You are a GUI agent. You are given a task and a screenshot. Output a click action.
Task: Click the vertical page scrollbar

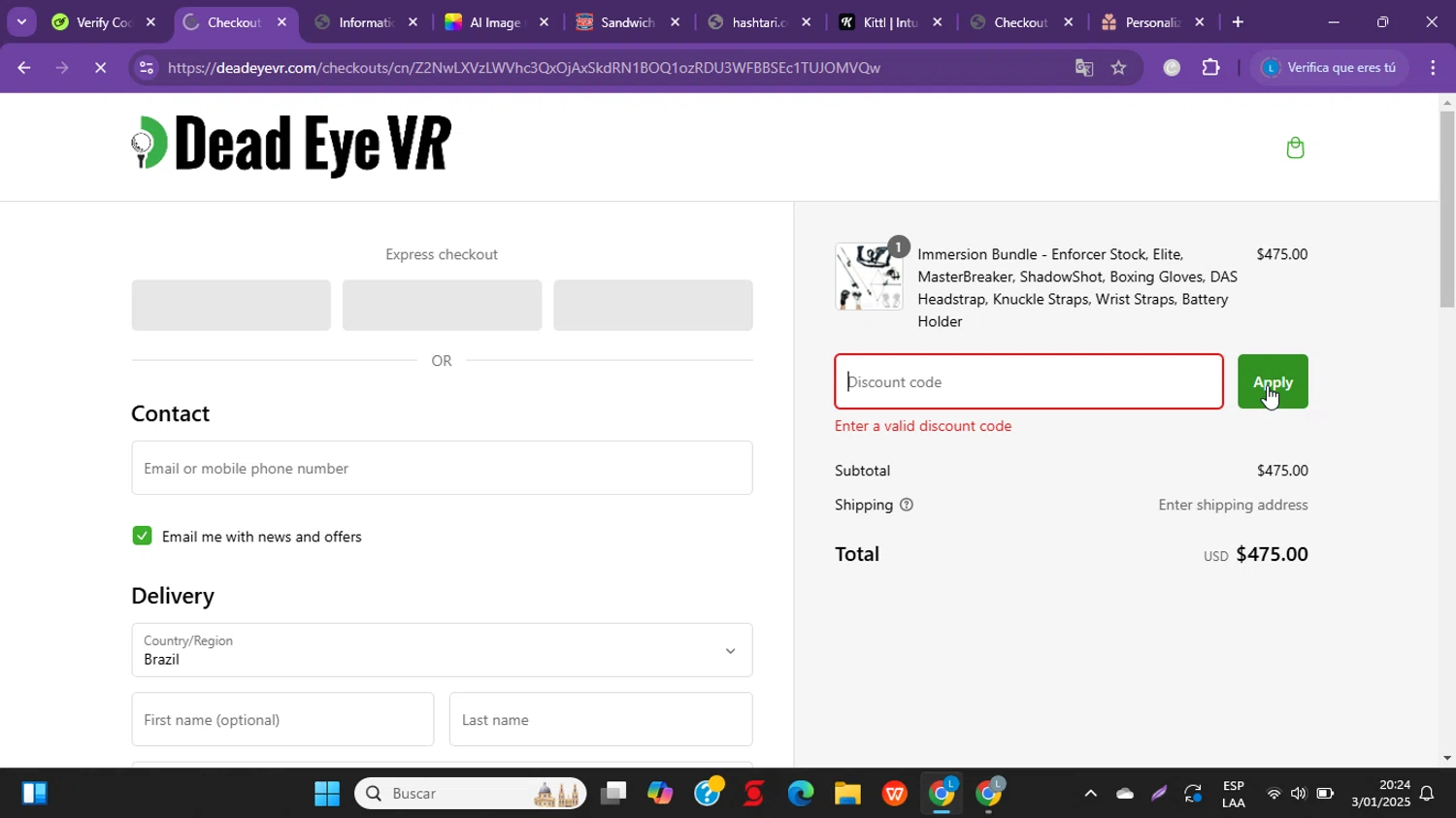point(1447,209)
